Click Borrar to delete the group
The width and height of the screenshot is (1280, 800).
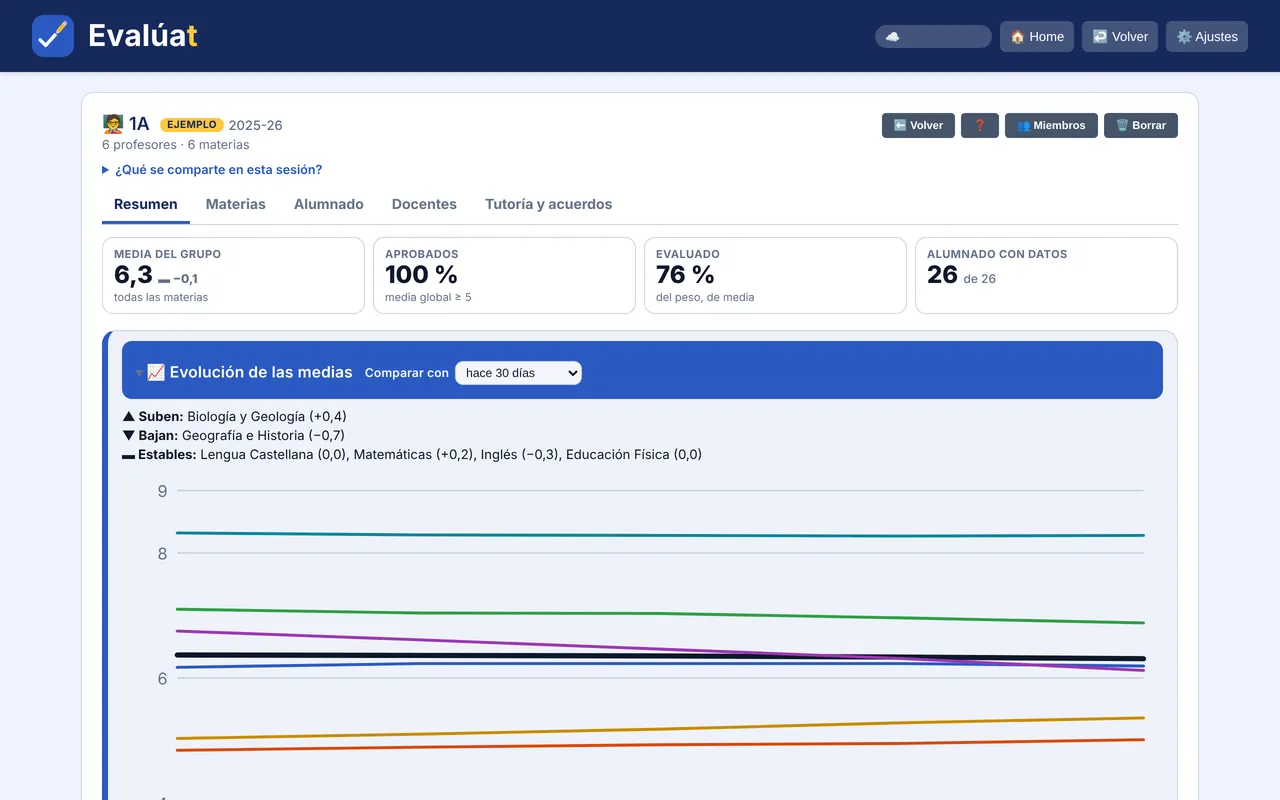[1141, 125]
